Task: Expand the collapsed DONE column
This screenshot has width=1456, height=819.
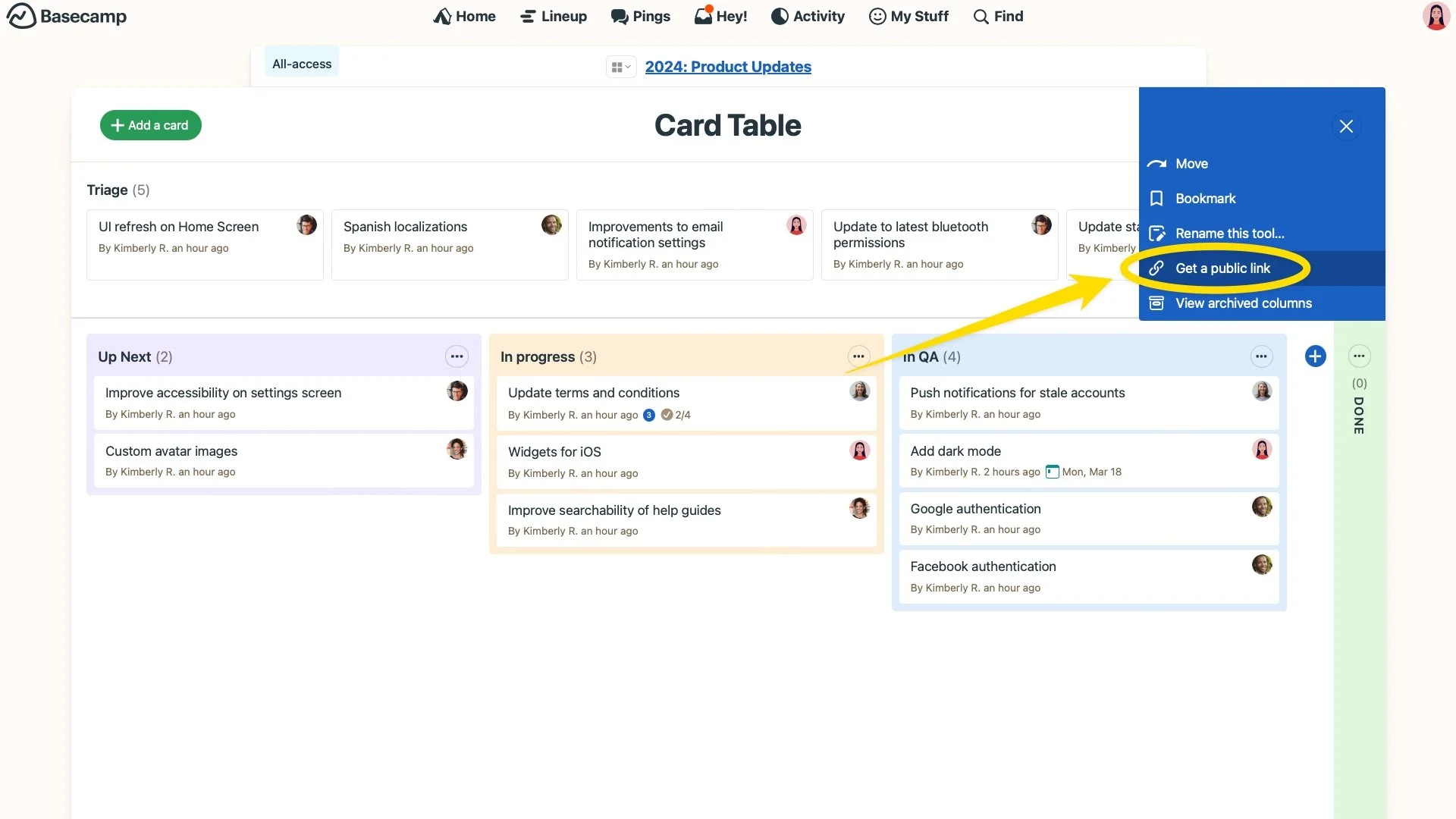Action: click(x=1359, y=417)
